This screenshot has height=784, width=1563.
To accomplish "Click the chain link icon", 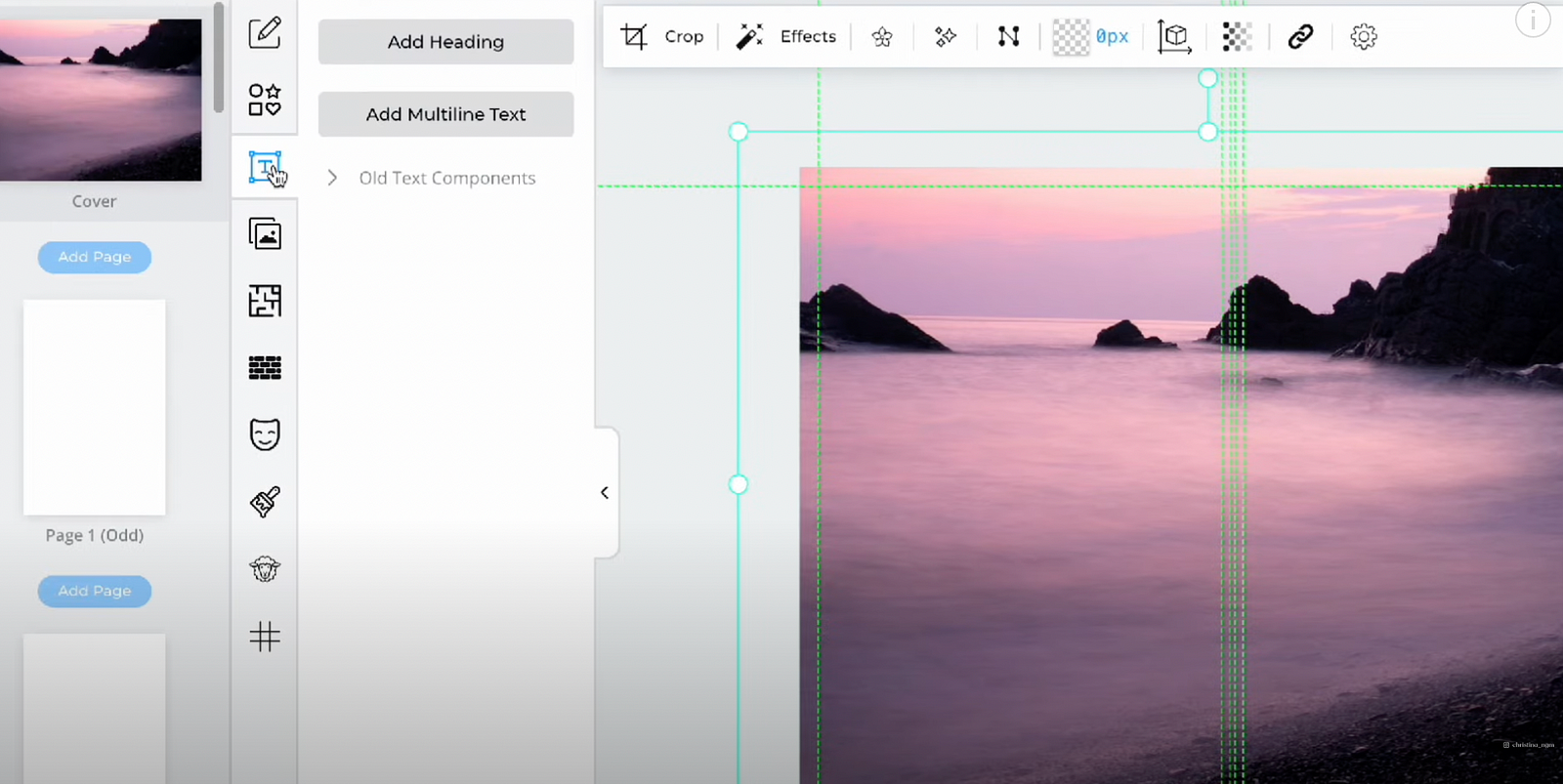I will [1300, 37].
